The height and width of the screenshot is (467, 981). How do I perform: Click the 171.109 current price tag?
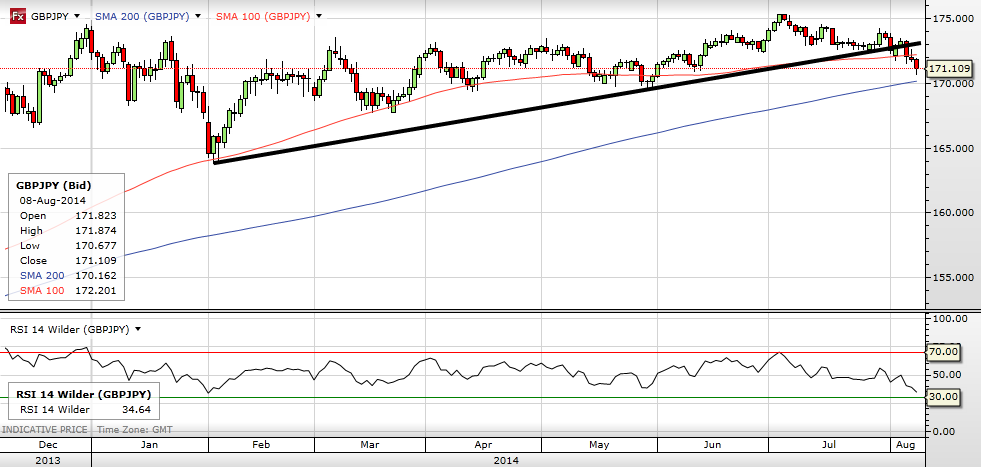point(947,69)
